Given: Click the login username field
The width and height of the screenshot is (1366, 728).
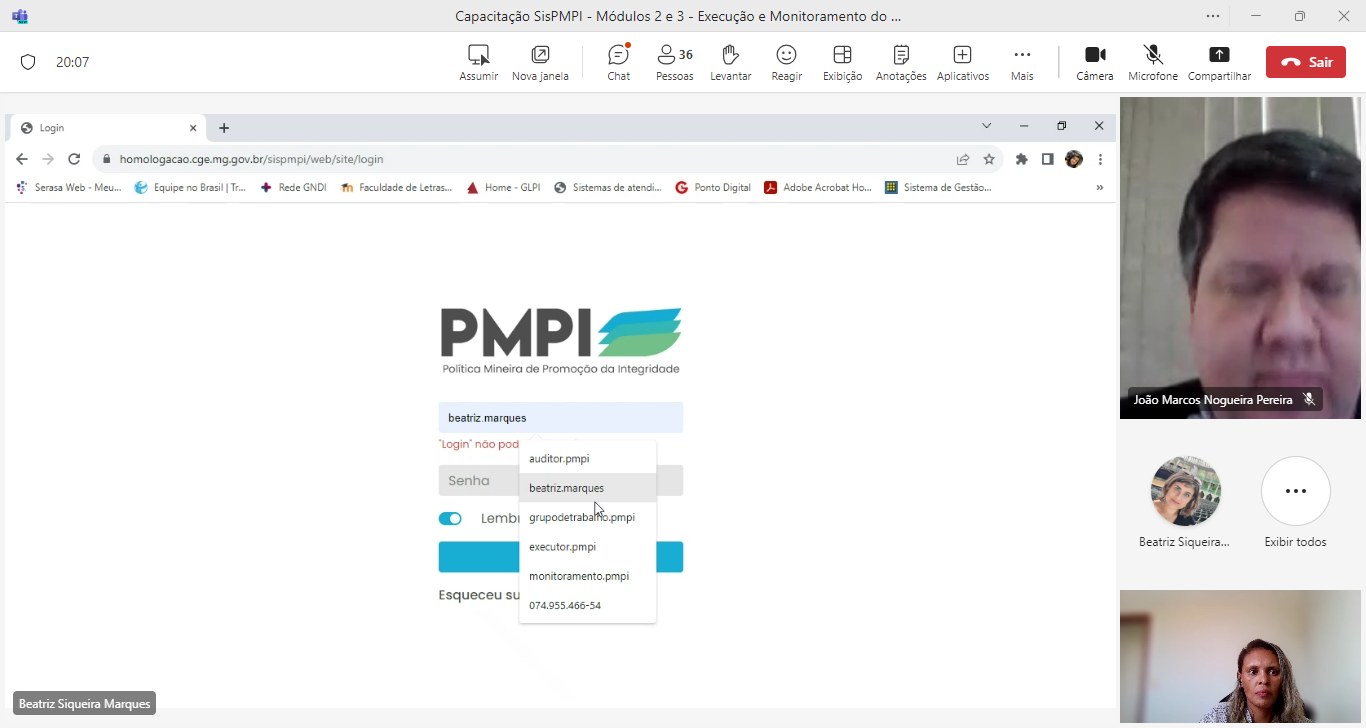Looking at the screenshot, I should tap(561, 418).
